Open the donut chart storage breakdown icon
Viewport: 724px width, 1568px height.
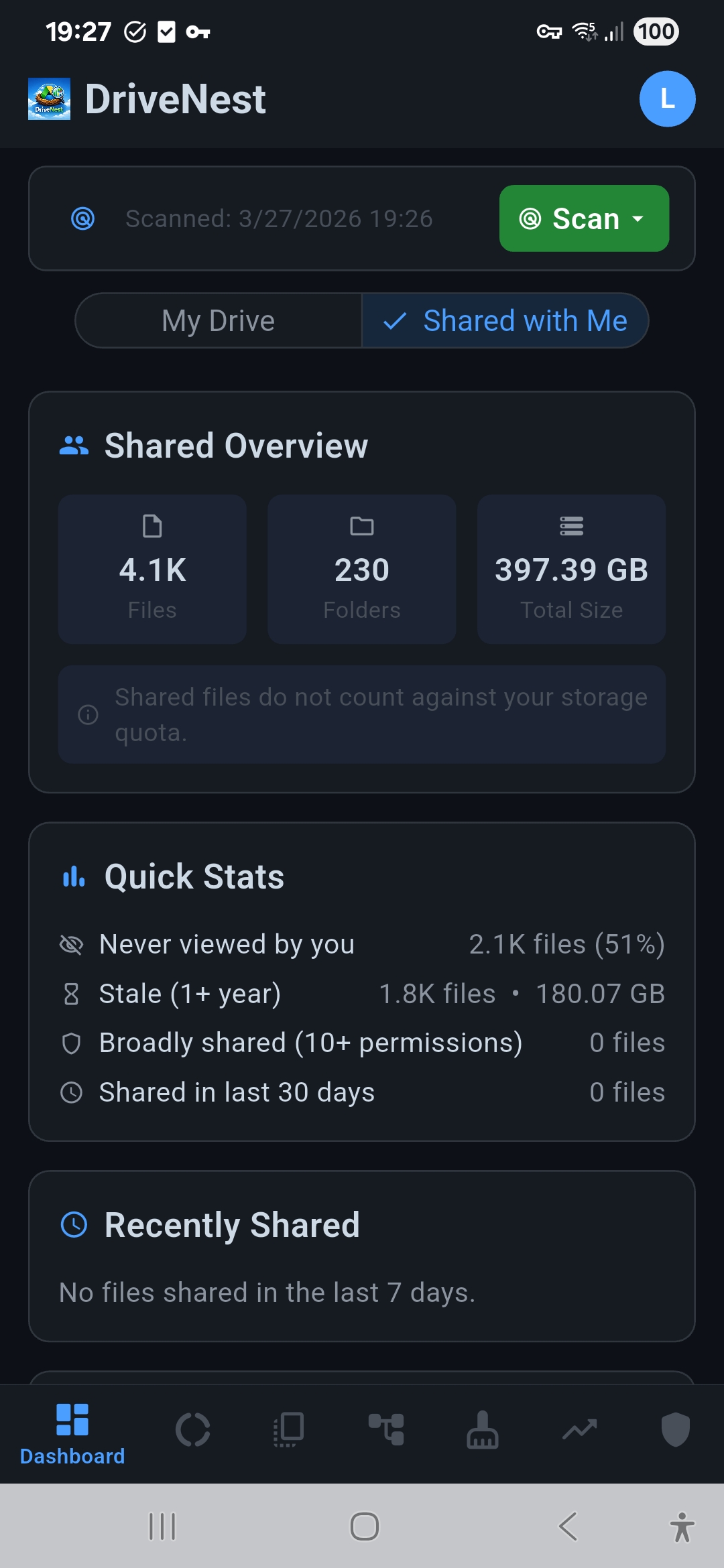[x=193, y=1430]
